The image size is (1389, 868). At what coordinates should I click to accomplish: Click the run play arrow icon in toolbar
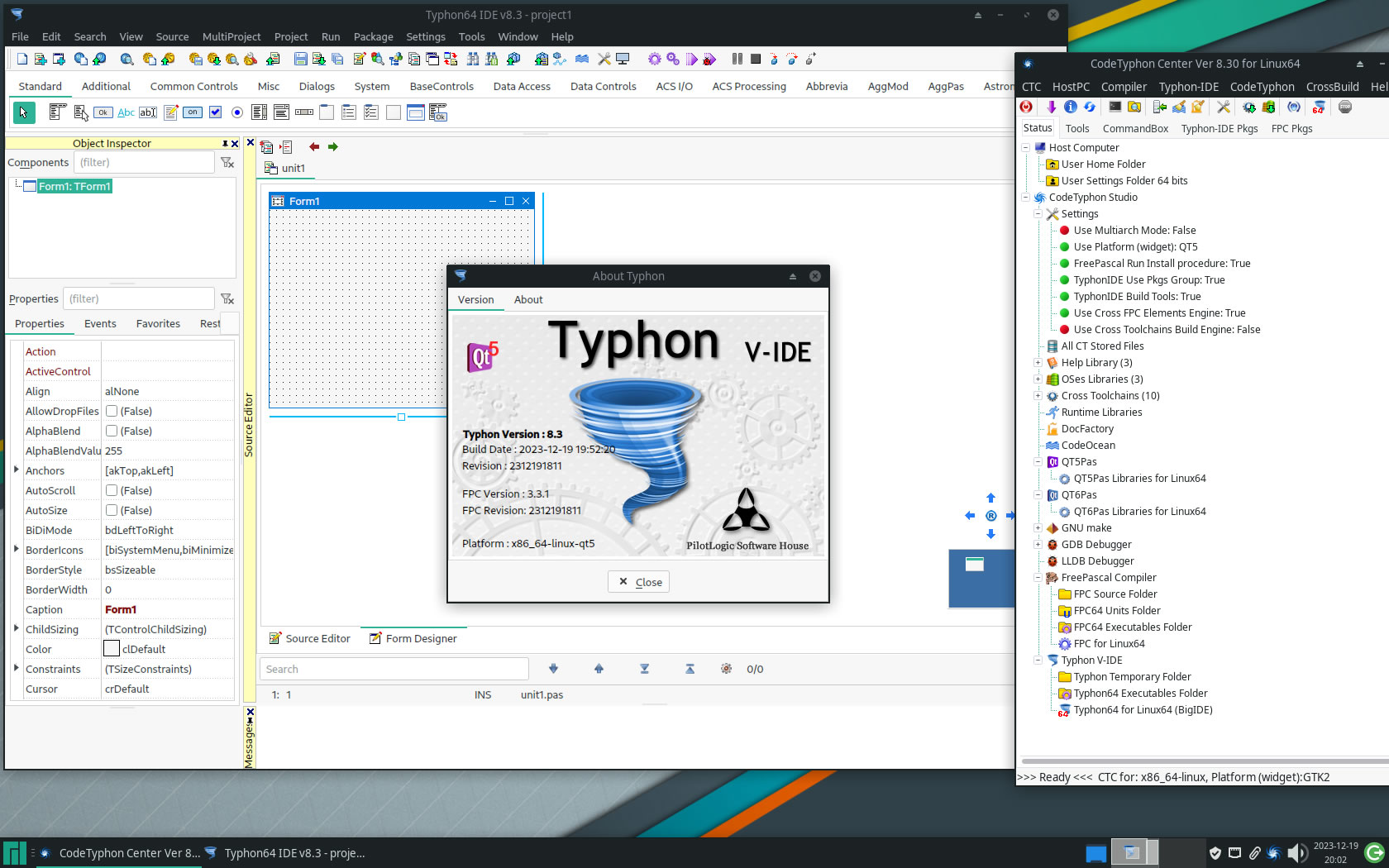[x=691, y=60]
